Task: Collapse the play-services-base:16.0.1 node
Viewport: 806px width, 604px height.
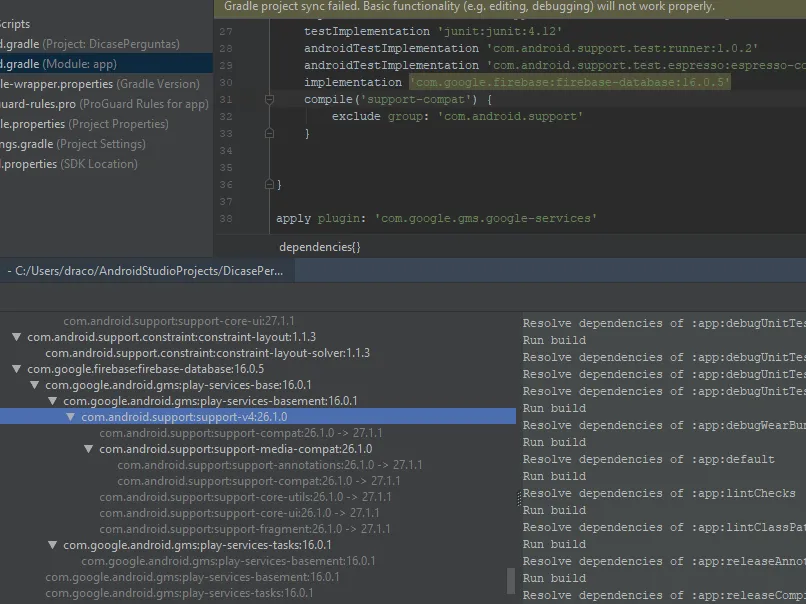Action: pos(34,385)
